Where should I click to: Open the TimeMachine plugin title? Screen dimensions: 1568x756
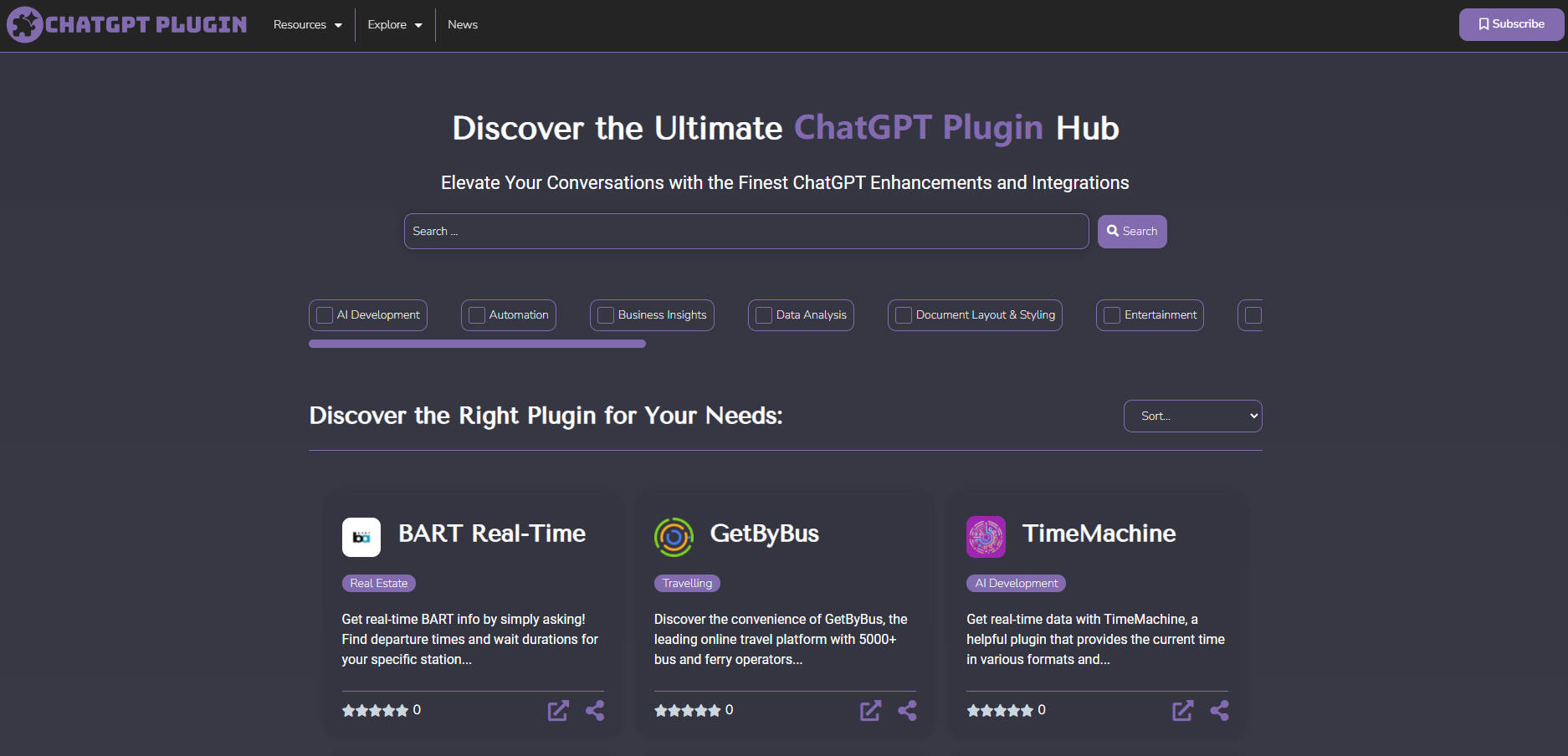click(x=1099, y=534)
